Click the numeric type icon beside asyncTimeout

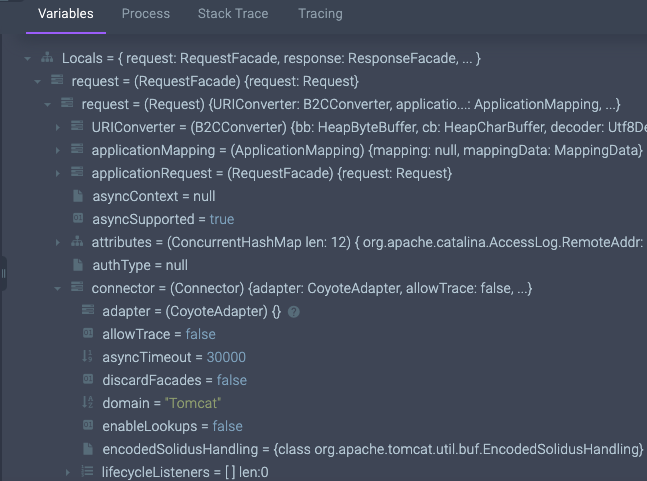tap(88, 357)
